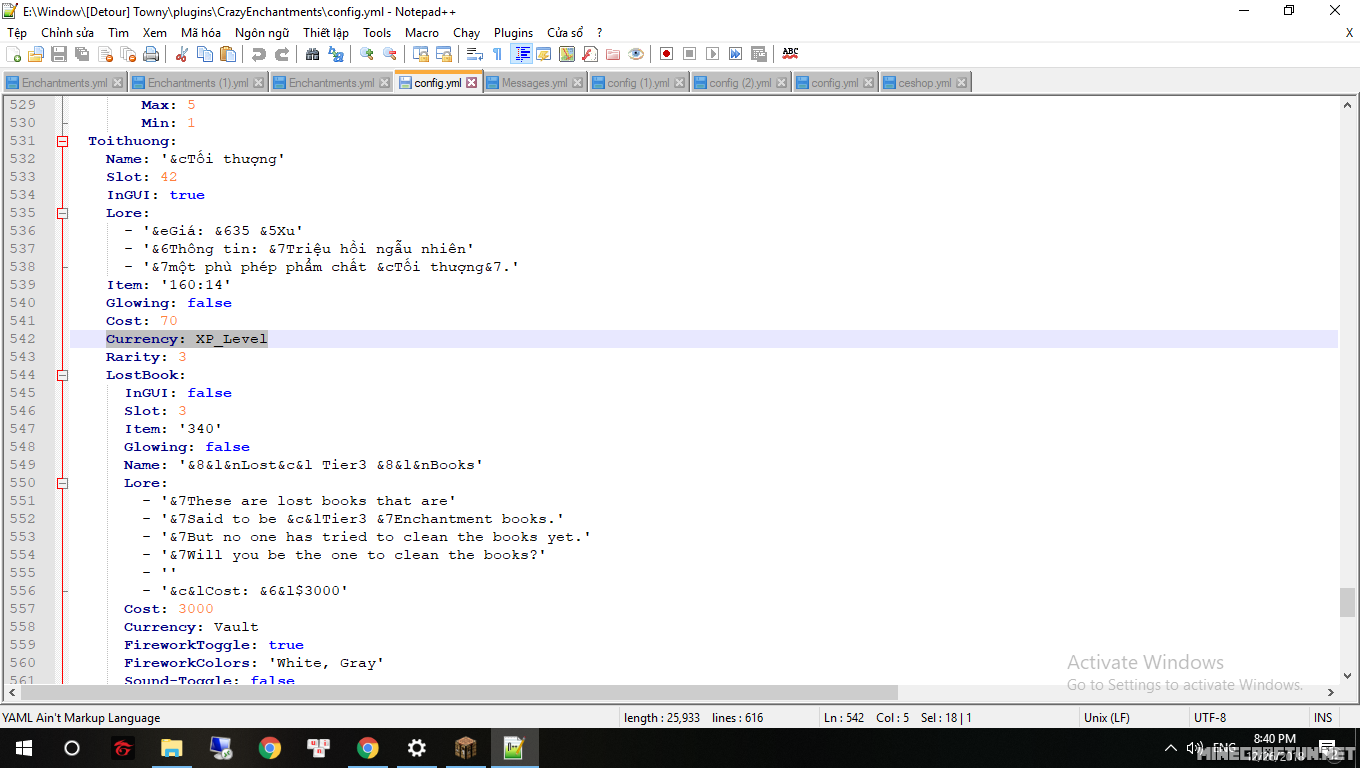Viewport: 1360px width, 768px height.
Task: Click the ABC spell check icon
Action: 790,54
